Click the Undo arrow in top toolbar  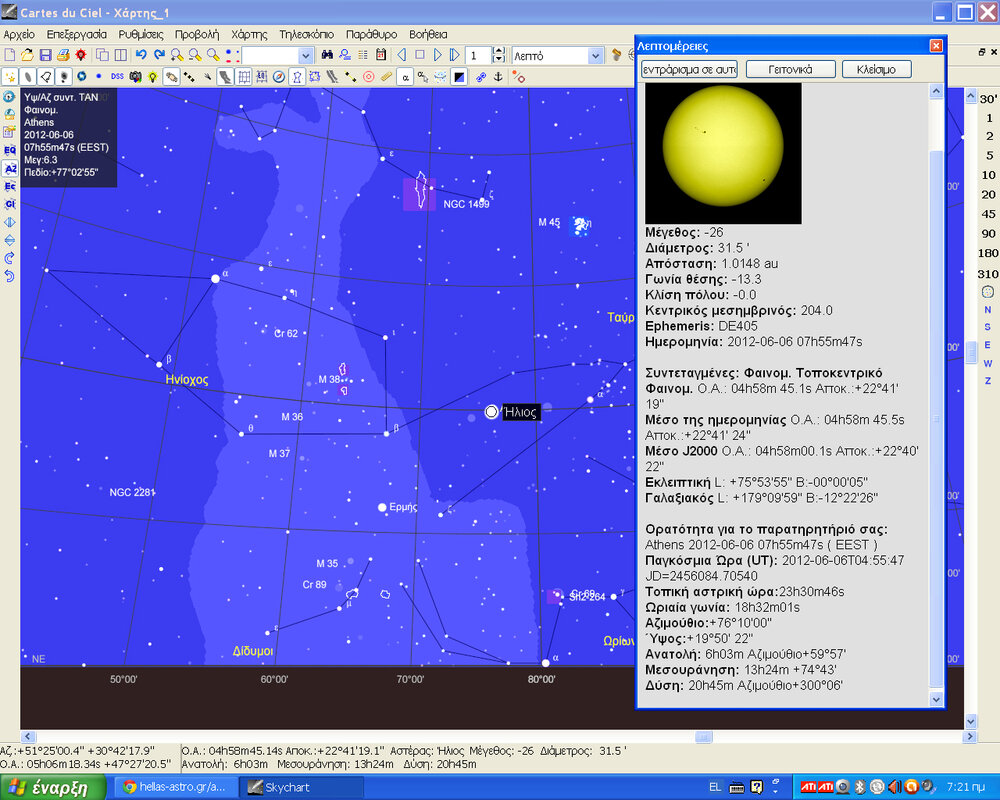click(141, 55)
